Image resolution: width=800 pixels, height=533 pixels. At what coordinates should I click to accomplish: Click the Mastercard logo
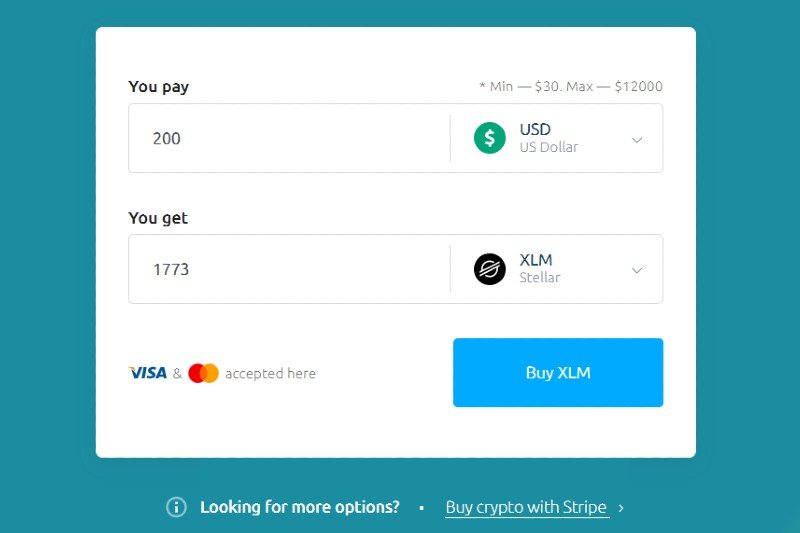(203, 373)
